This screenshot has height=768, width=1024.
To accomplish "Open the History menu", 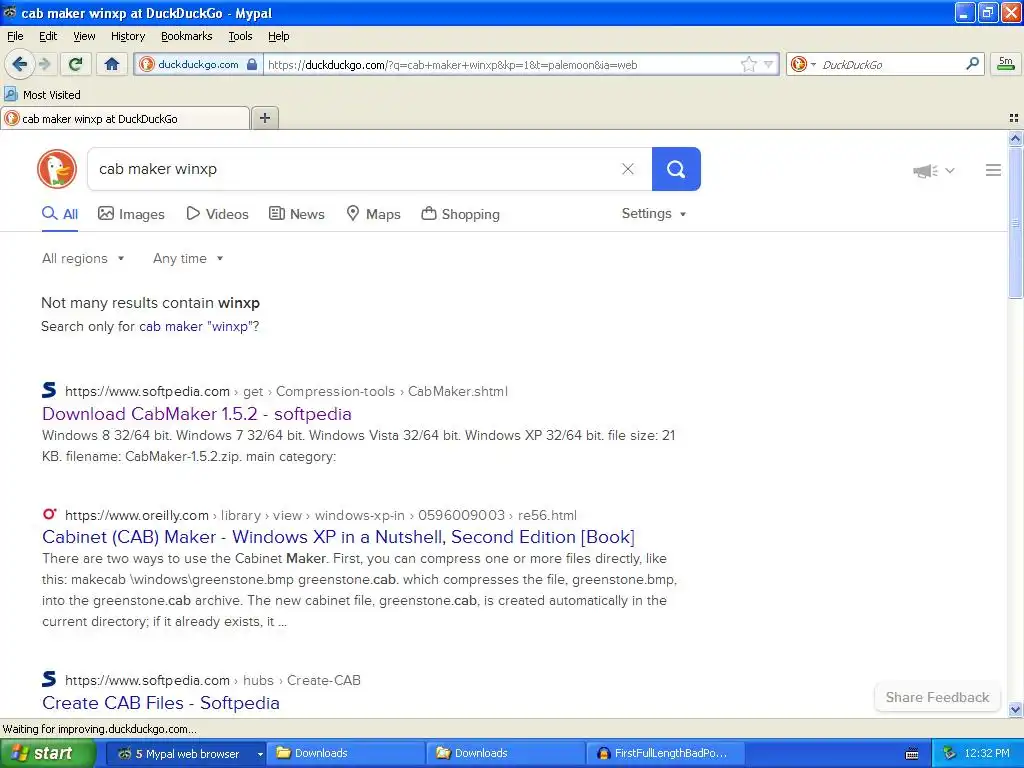I will click(128, 36).
